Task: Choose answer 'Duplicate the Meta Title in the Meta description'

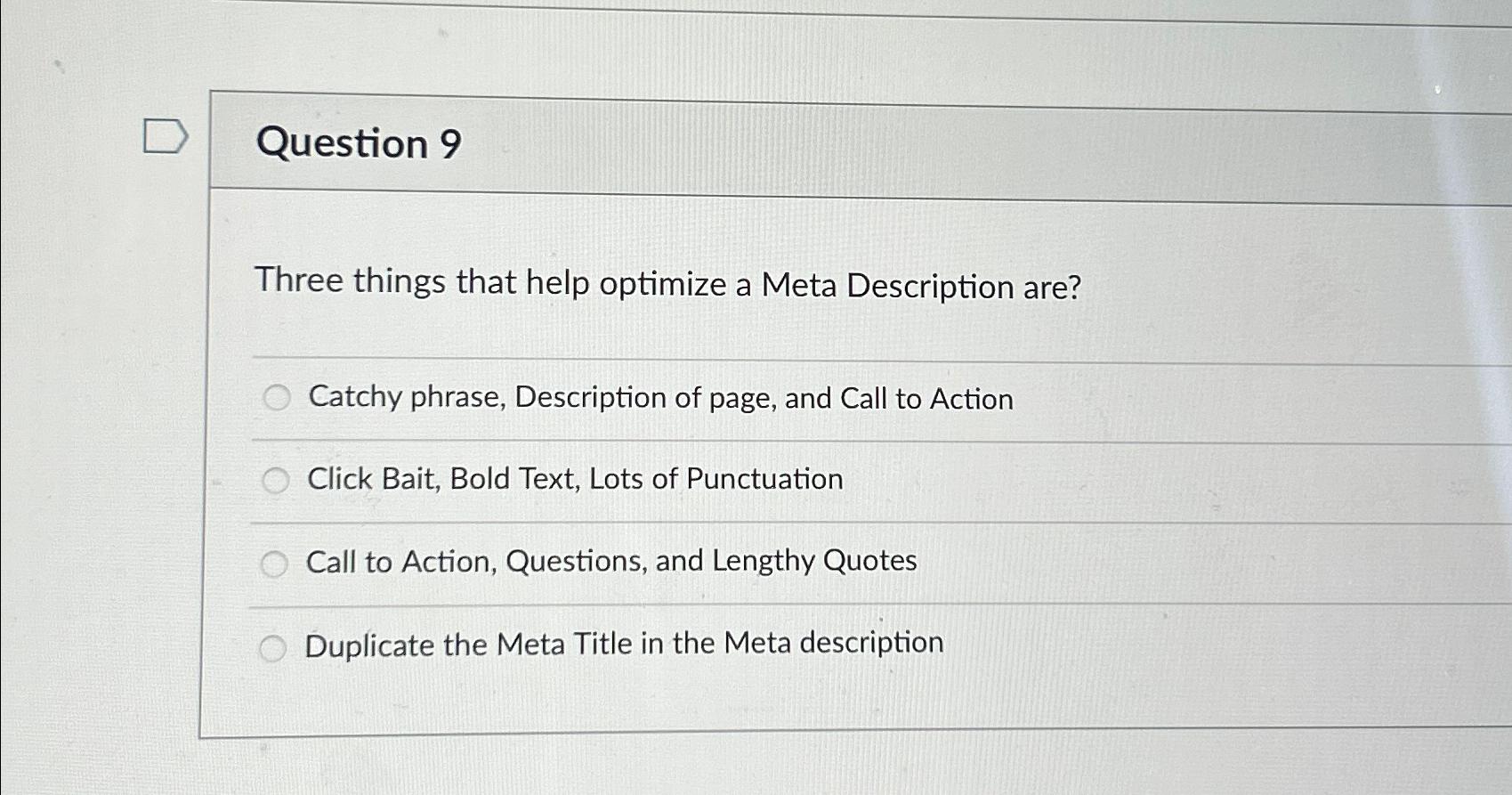Action: (x=624, y=644)
